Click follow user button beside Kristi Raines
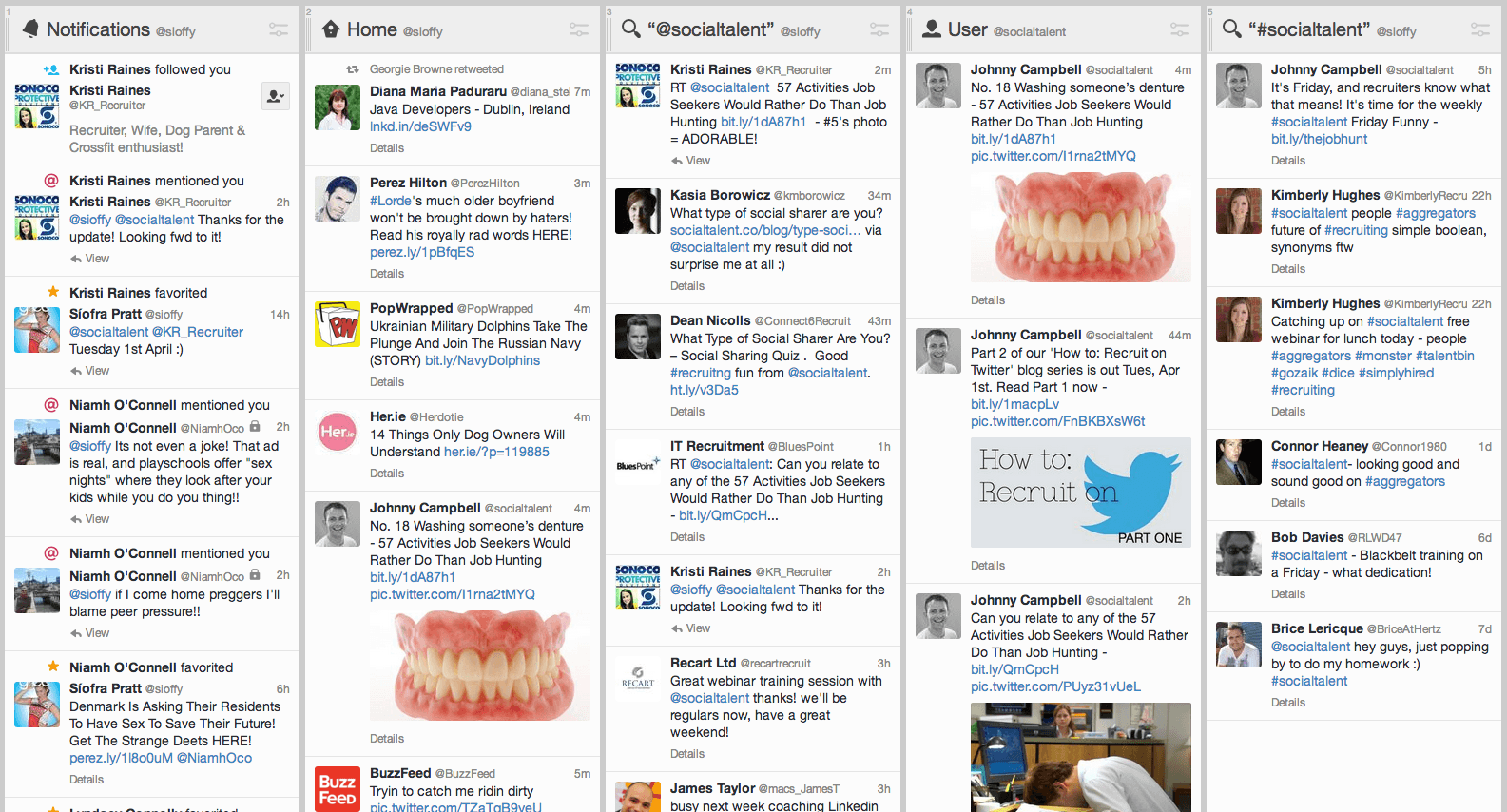This screenshot has height=812, width=1507. [x=275, y=96]
